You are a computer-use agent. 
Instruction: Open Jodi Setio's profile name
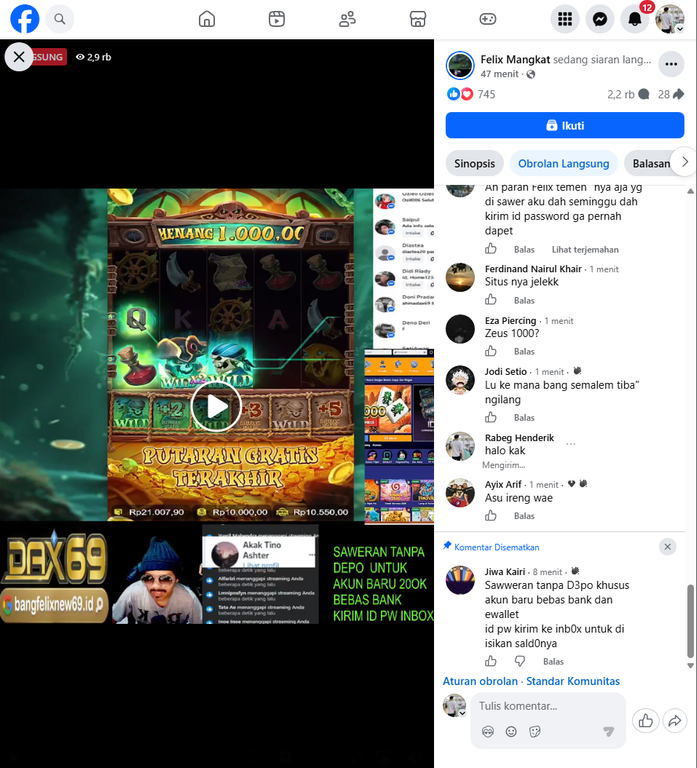pyautogui.click(x=505, y=372)
